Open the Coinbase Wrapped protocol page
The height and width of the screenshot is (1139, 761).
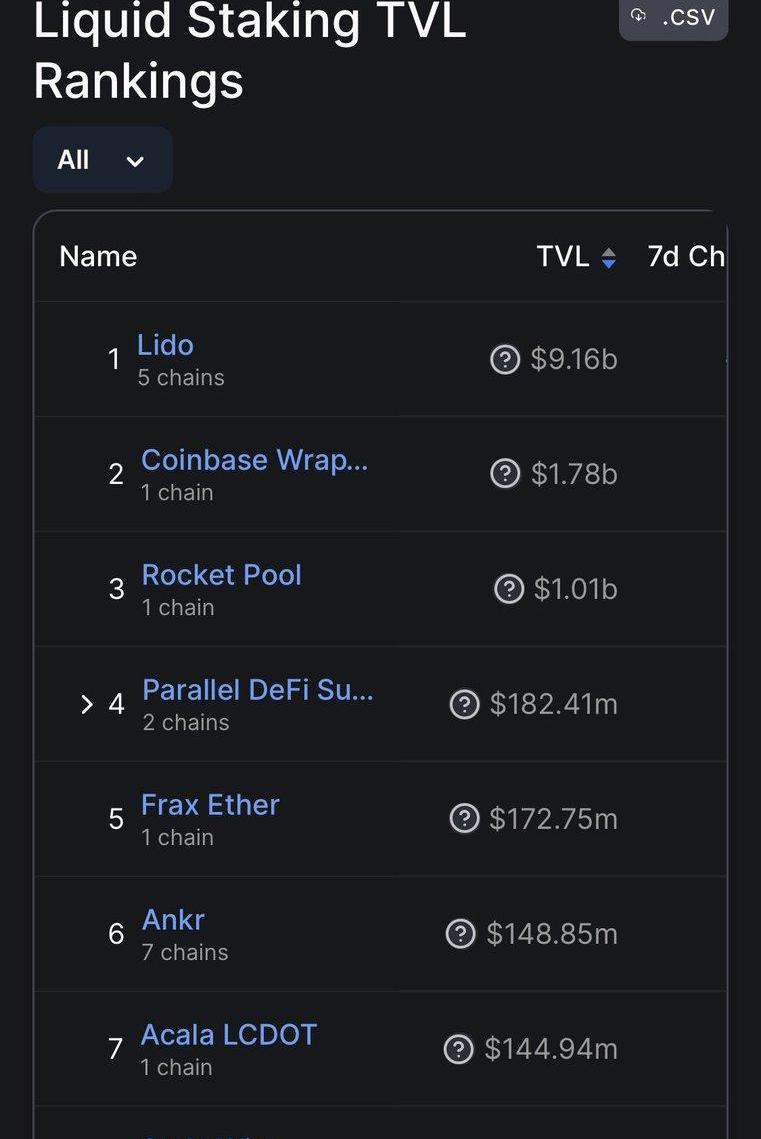click(x=254, y=460)
